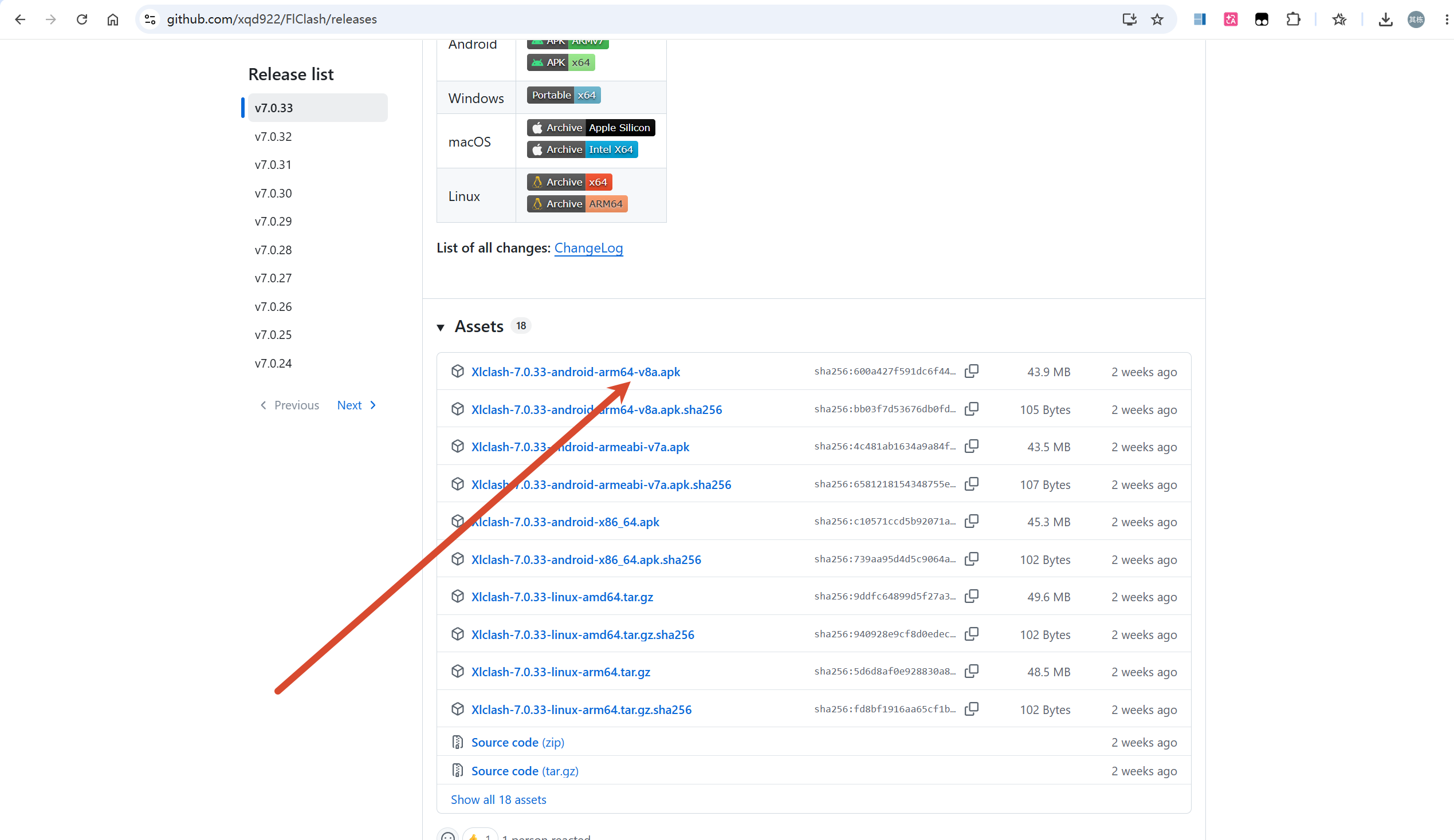Select release v7.0.24 in Release list
This screenshot has width=1454, height=840.
click(273, 363)
